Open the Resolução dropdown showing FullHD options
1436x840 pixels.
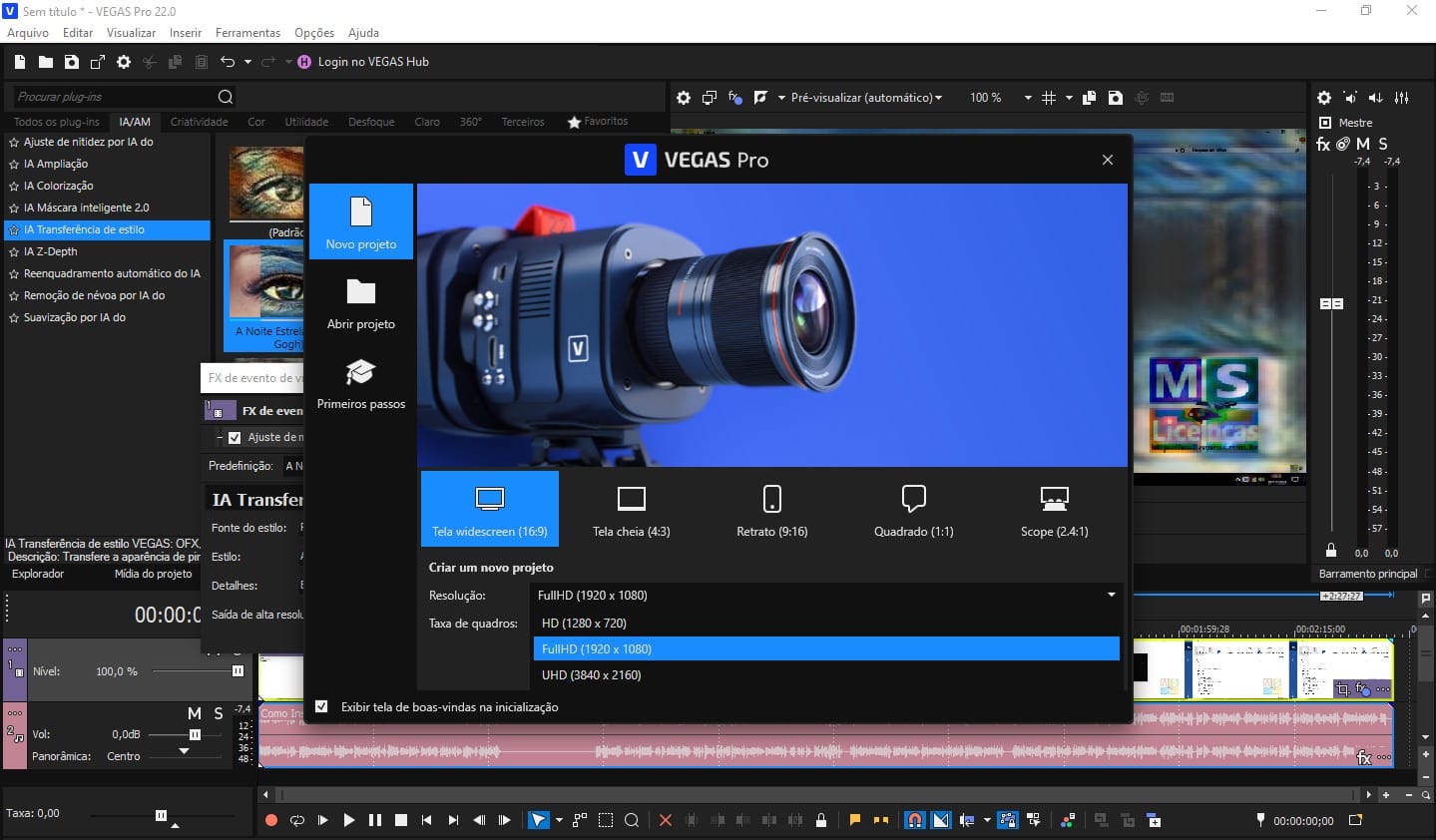coord(1110,595)
